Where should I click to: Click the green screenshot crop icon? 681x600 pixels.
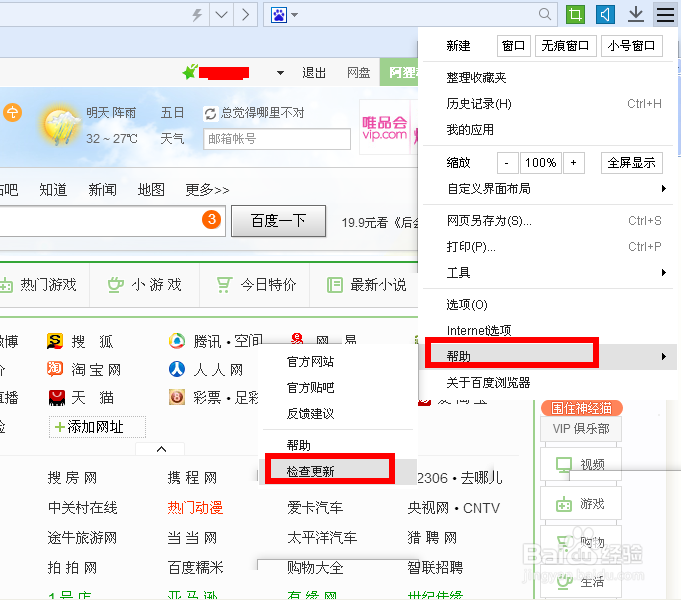point(575,14)
